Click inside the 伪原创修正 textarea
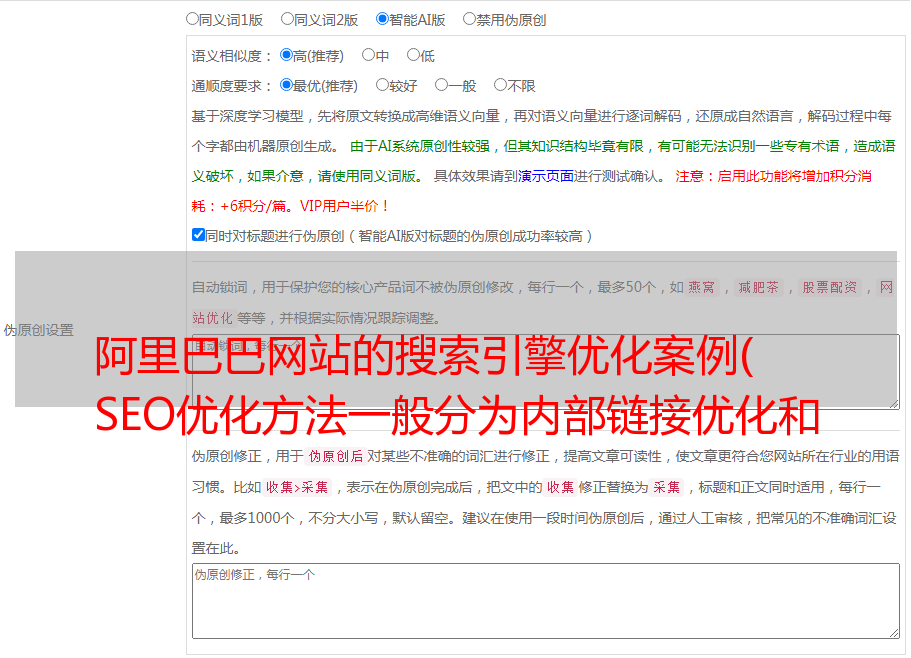 point(546,601)
